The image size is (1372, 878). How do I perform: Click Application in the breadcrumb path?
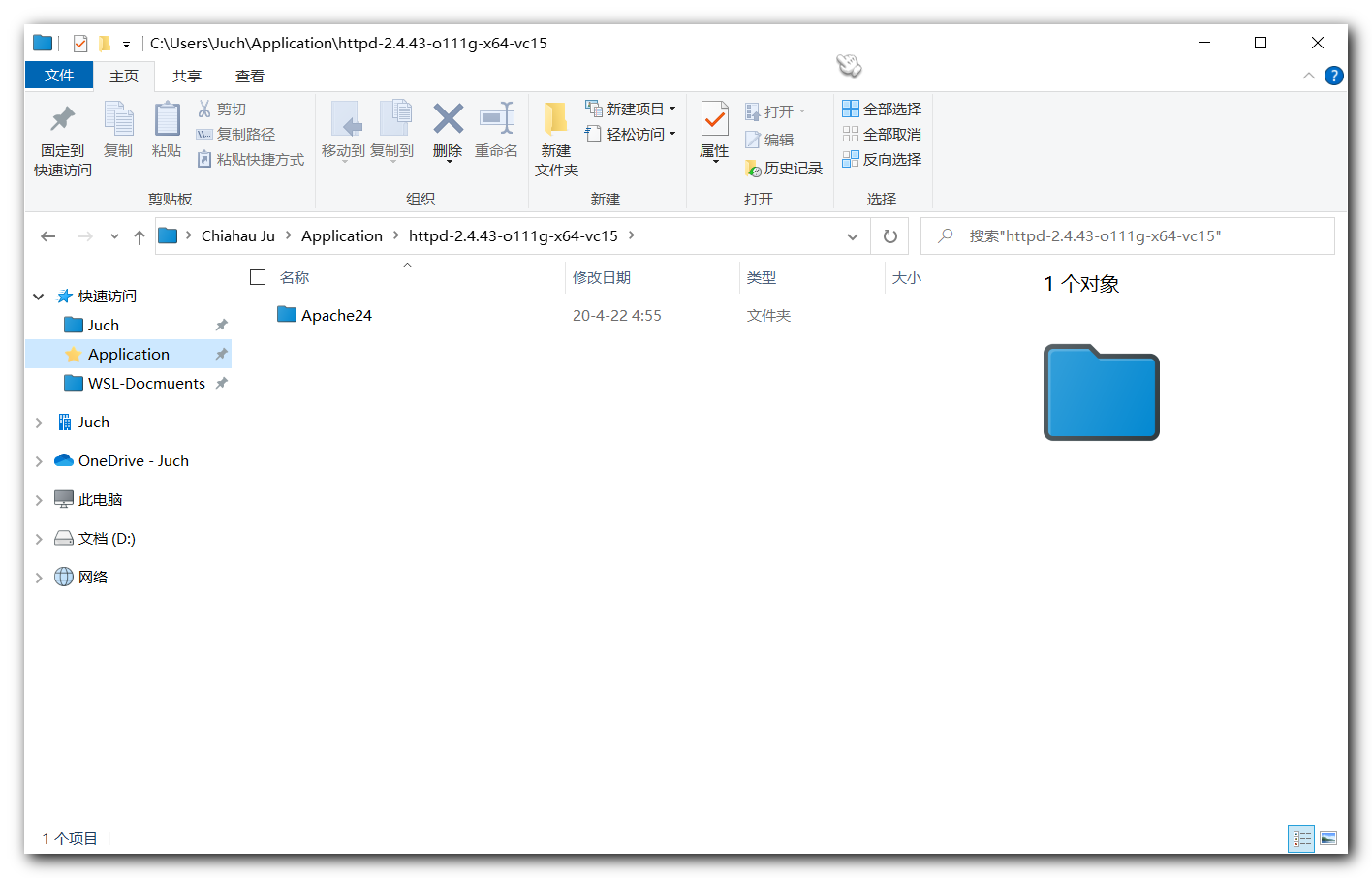pos(341,236)
